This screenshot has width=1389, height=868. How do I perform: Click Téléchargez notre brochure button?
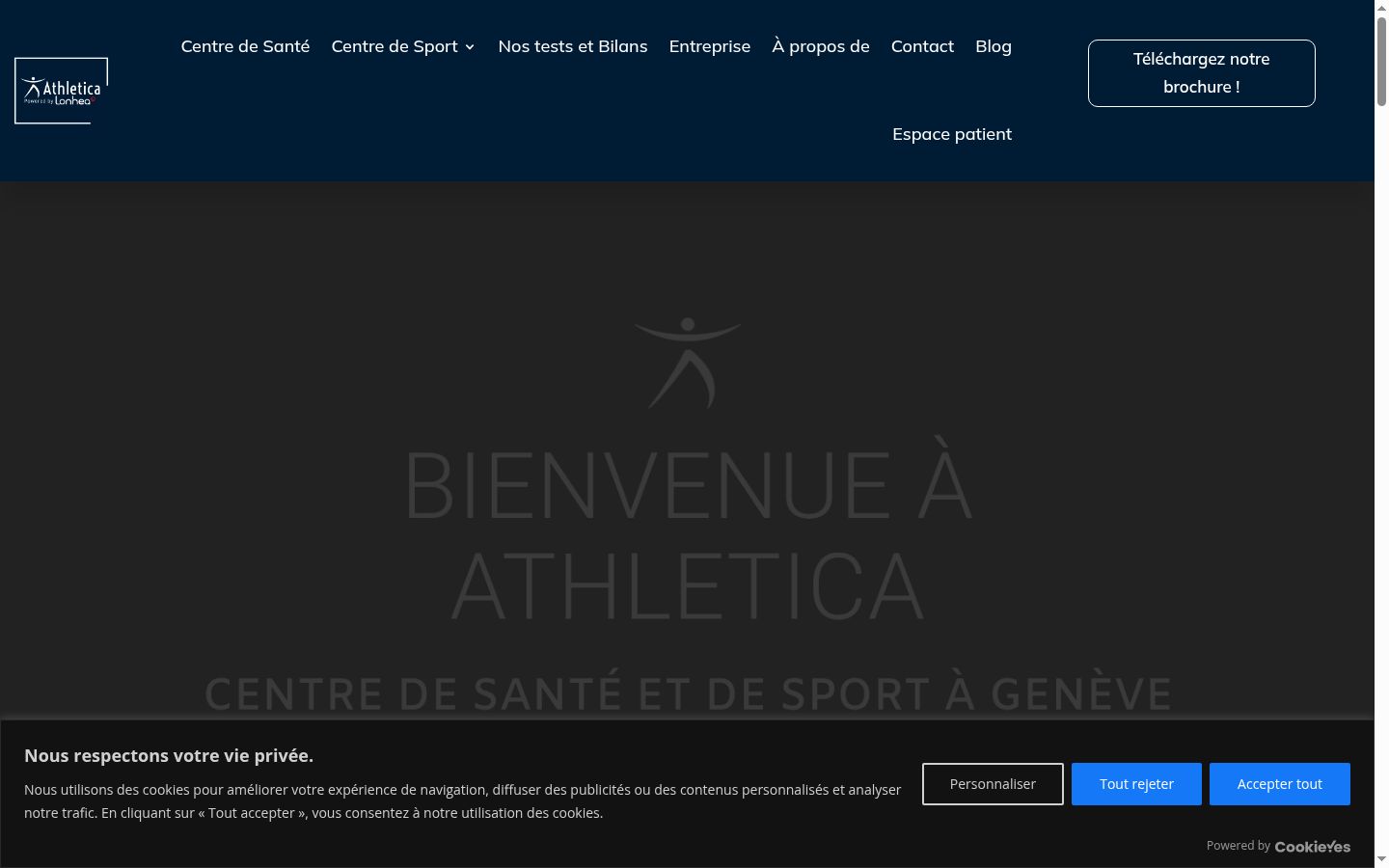tap(1202, 73)
